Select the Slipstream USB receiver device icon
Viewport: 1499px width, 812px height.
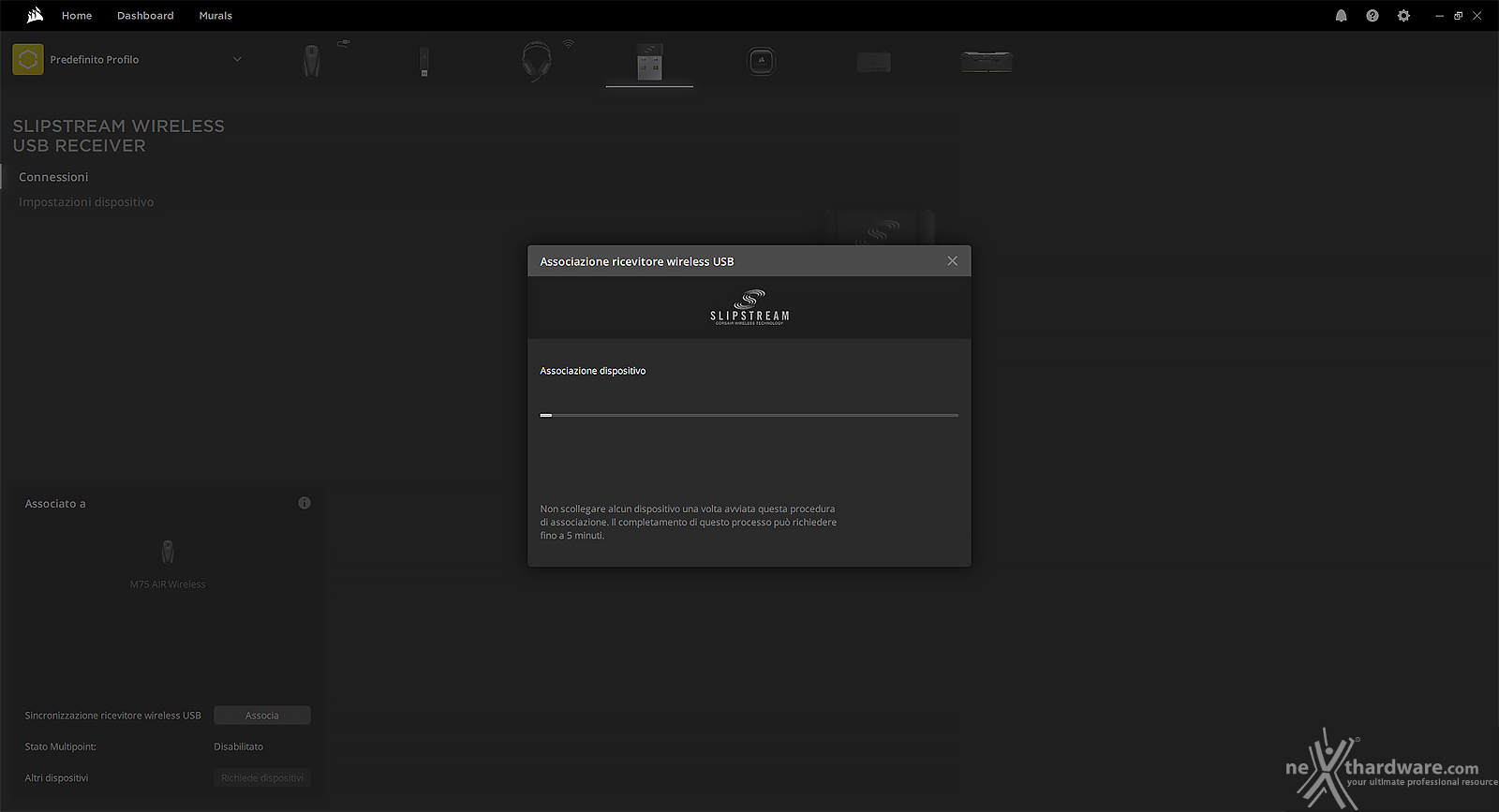[649, 61]
